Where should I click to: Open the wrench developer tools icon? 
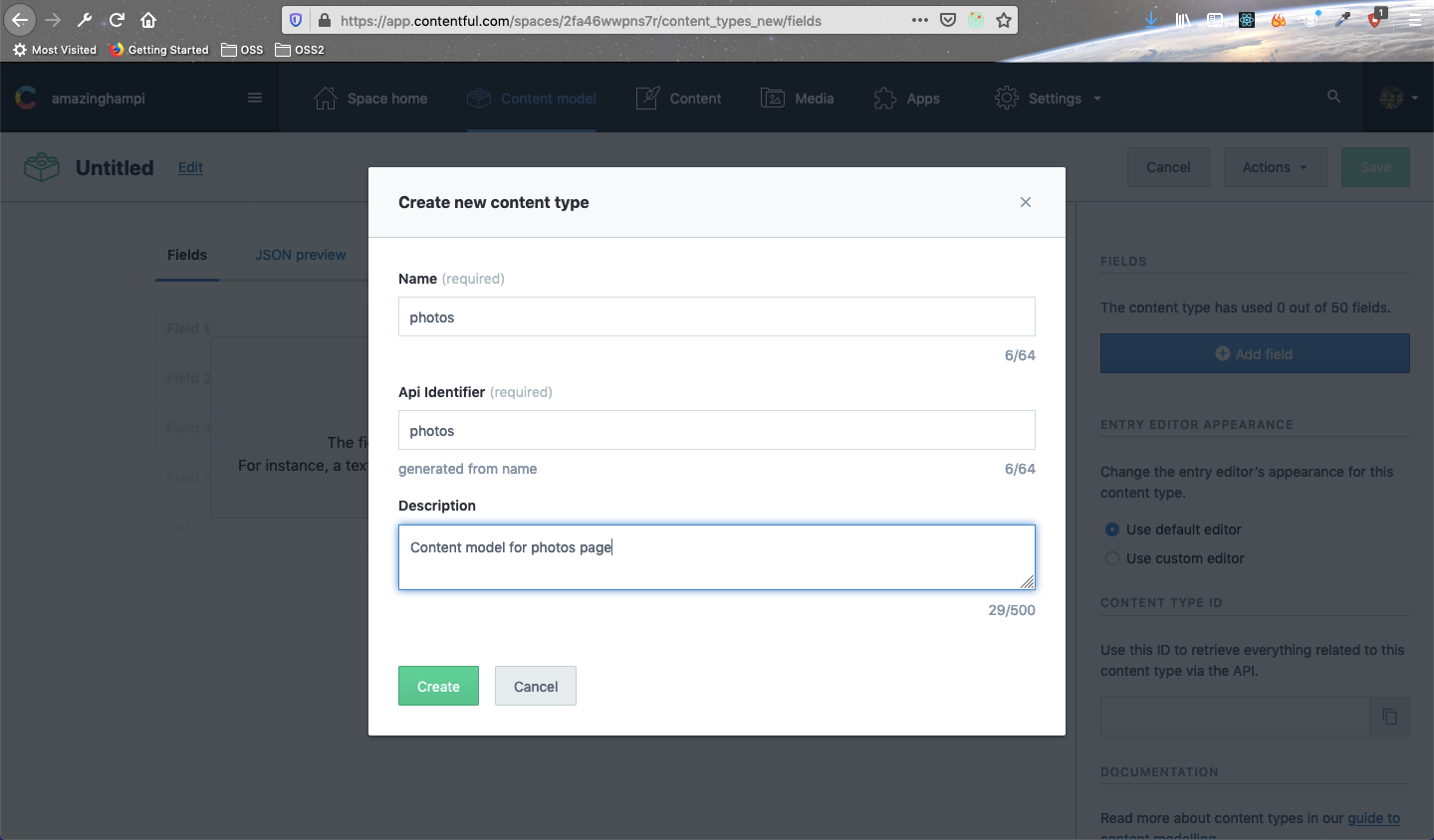tap(85, 20)
